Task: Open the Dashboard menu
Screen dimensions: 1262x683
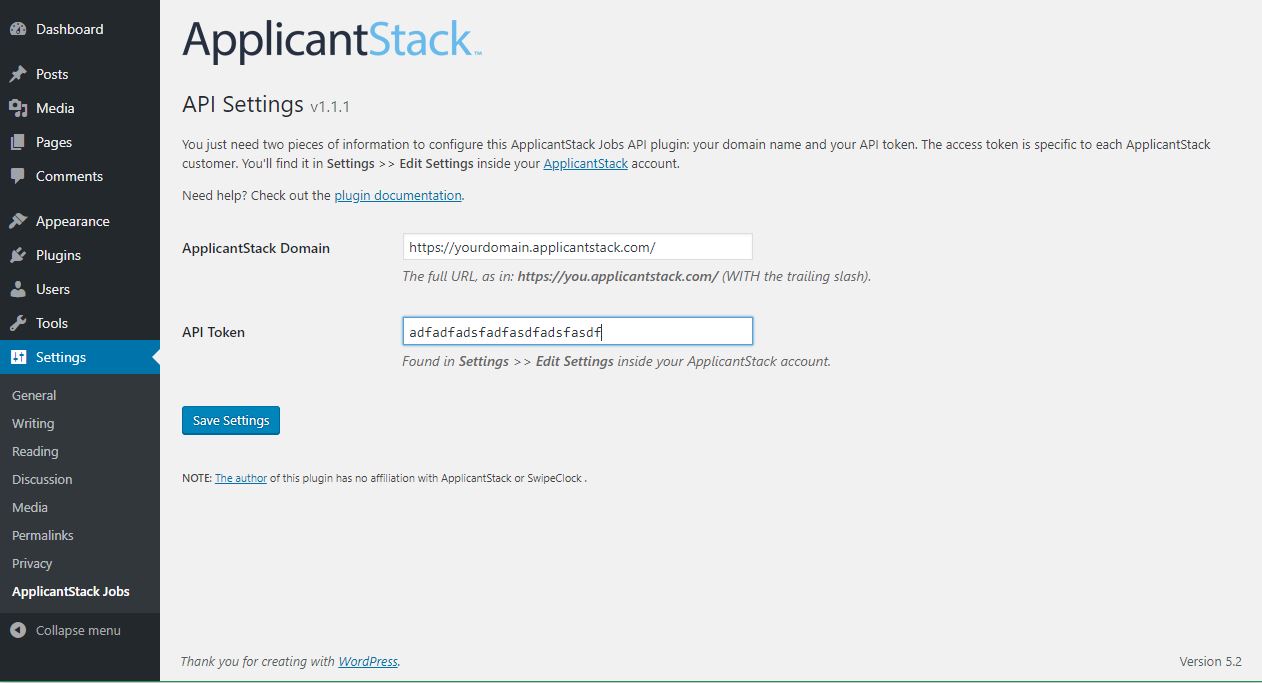Action: (x=80, y=29)
